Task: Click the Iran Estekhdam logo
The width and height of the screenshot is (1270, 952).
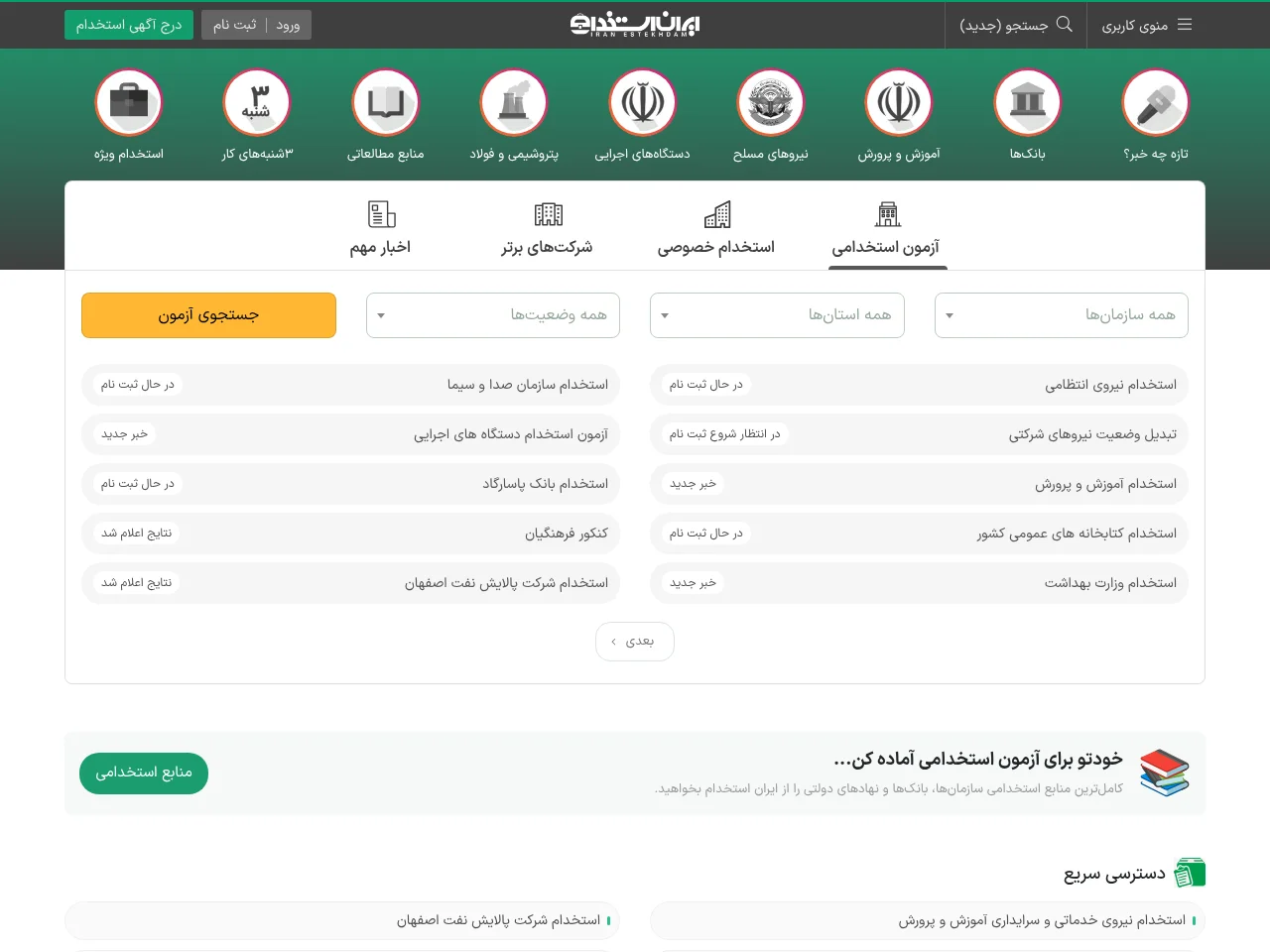Action: click(635, 25)
